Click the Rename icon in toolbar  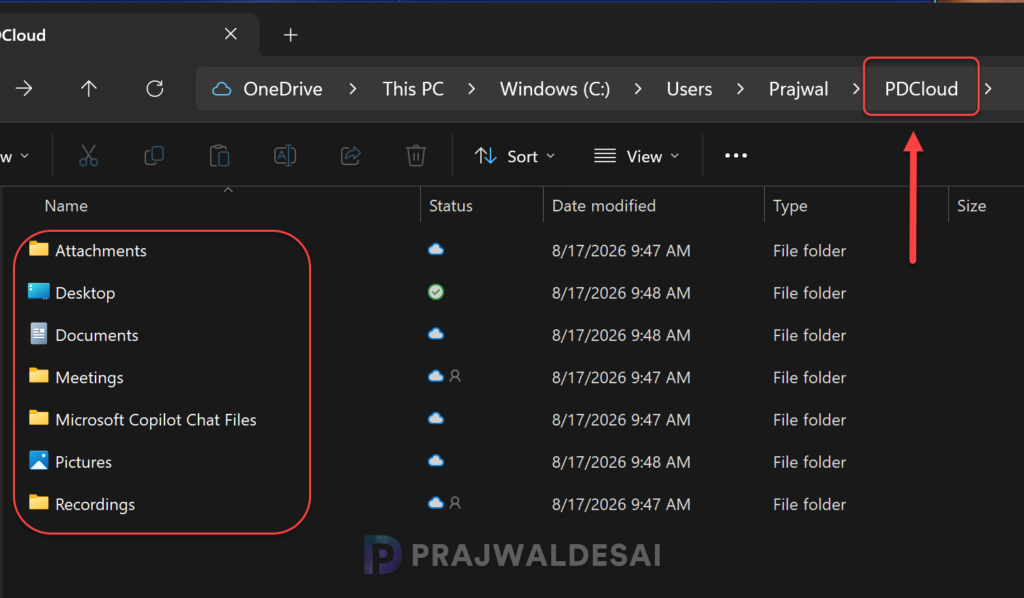[285, 156]
